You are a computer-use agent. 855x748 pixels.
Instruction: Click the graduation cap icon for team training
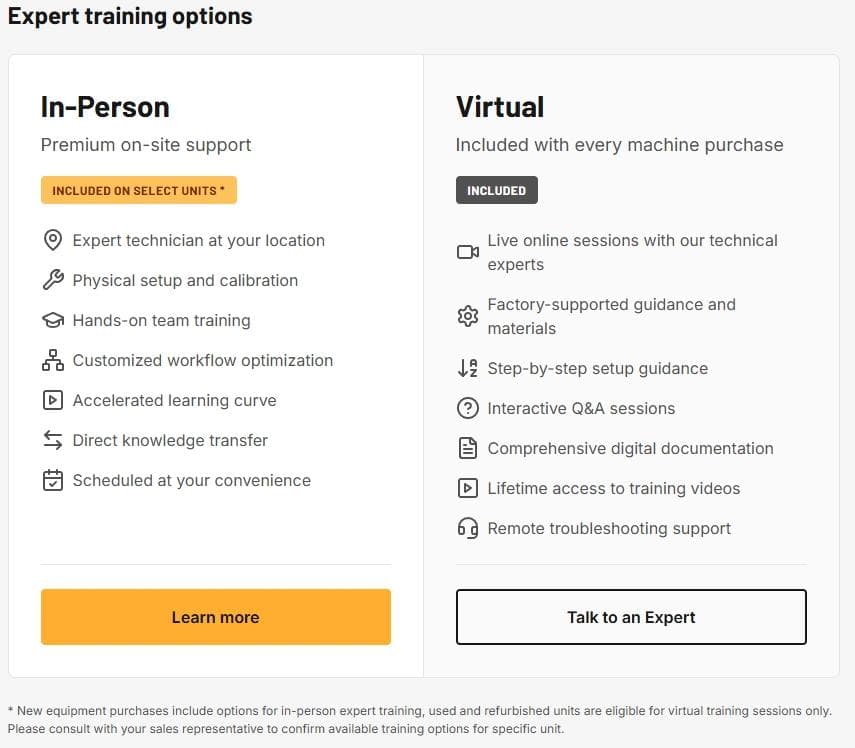[52, 321]
